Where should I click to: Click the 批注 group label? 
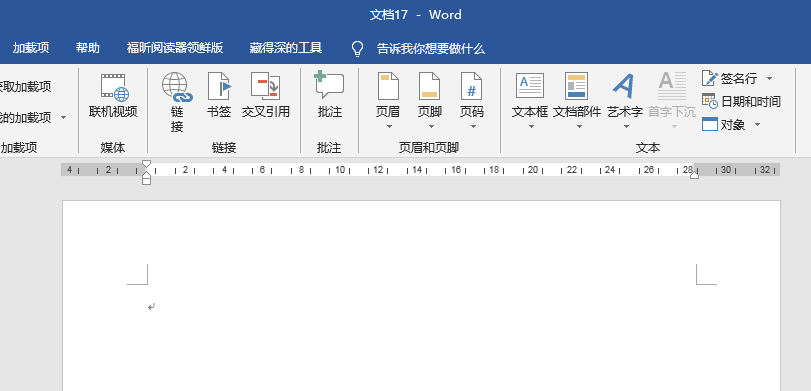point(329,148)
